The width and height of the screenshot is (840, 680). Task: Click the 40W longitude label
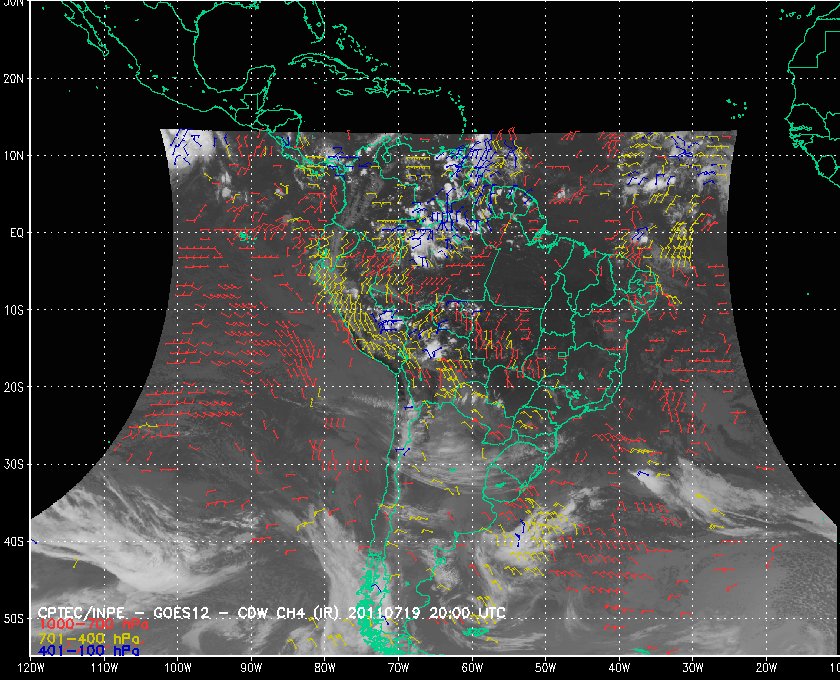(619, 668)
